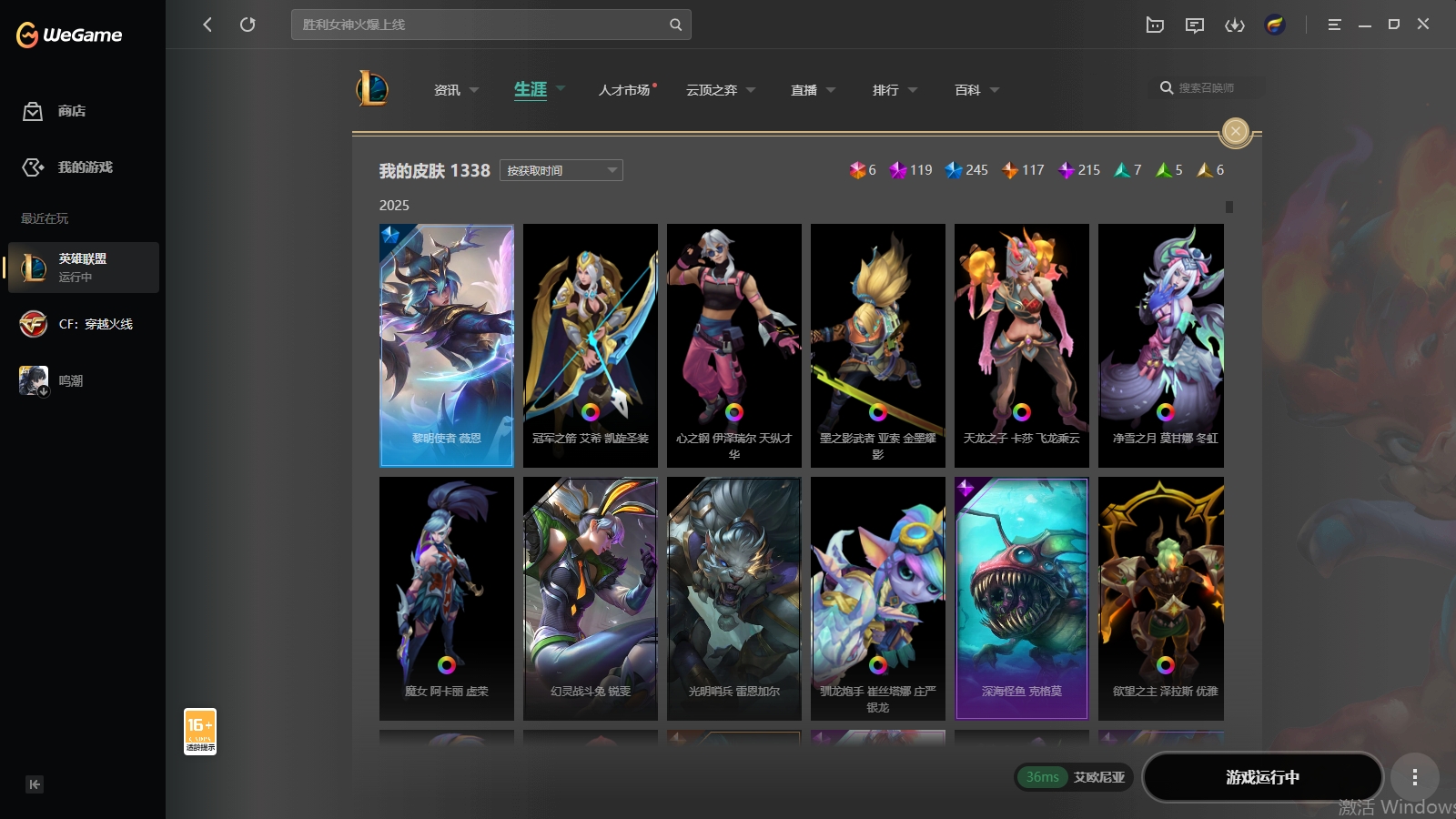Click chroma wheel on 阿卡丽 skin
Screen dimensions: 1456x819
point(447,665)
